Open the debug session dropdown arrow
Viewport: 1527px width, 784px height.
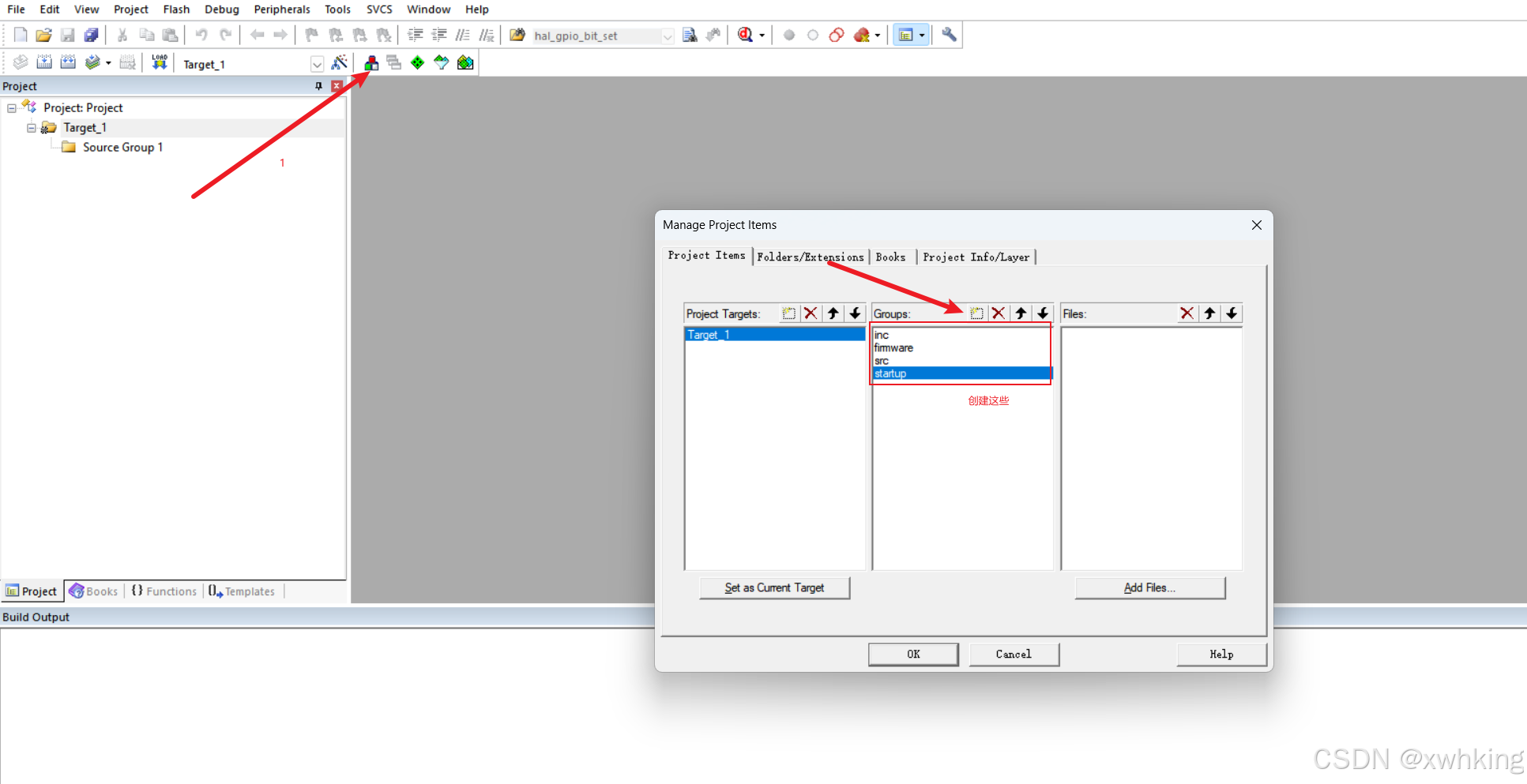[762, 36]
